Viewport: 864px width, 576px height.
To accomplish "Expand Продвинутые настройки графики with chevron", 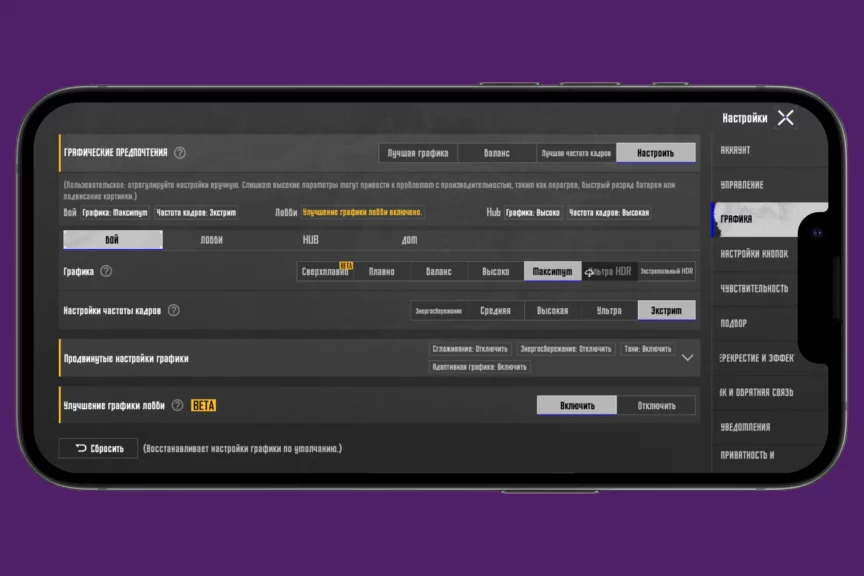I will point(687,358).
